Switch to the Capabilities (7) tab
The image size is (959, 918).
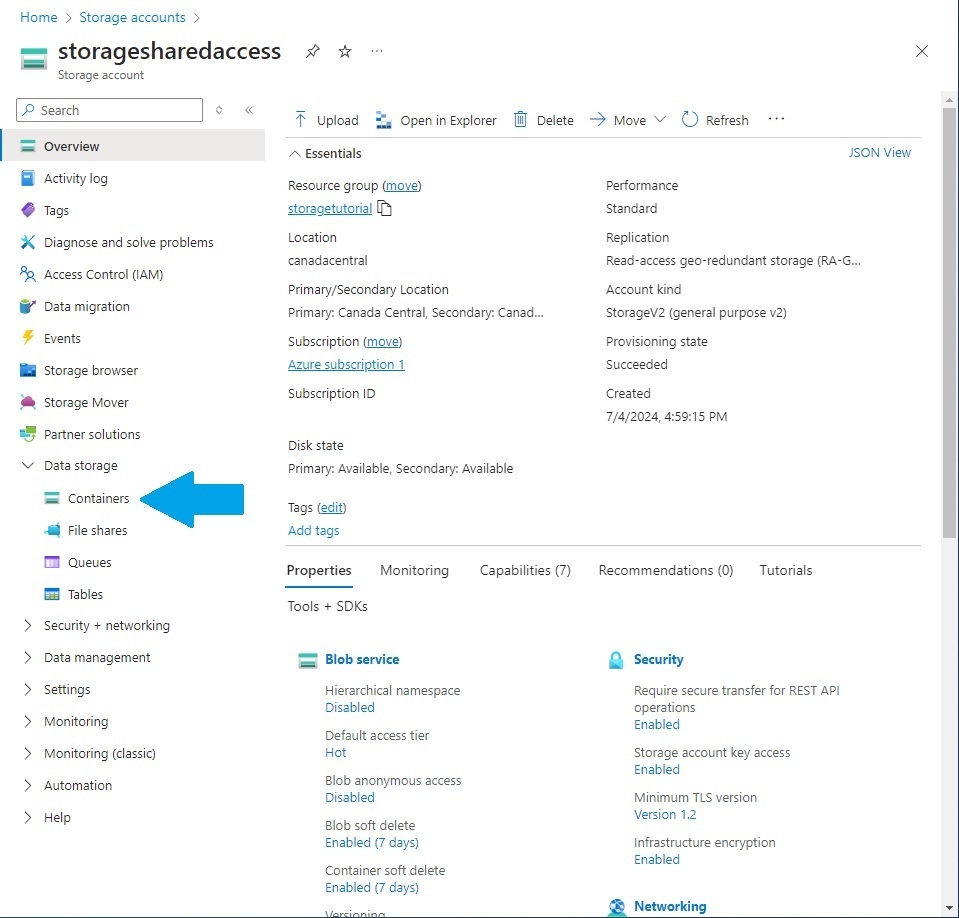pyautogui.click(x=525, y=571)
